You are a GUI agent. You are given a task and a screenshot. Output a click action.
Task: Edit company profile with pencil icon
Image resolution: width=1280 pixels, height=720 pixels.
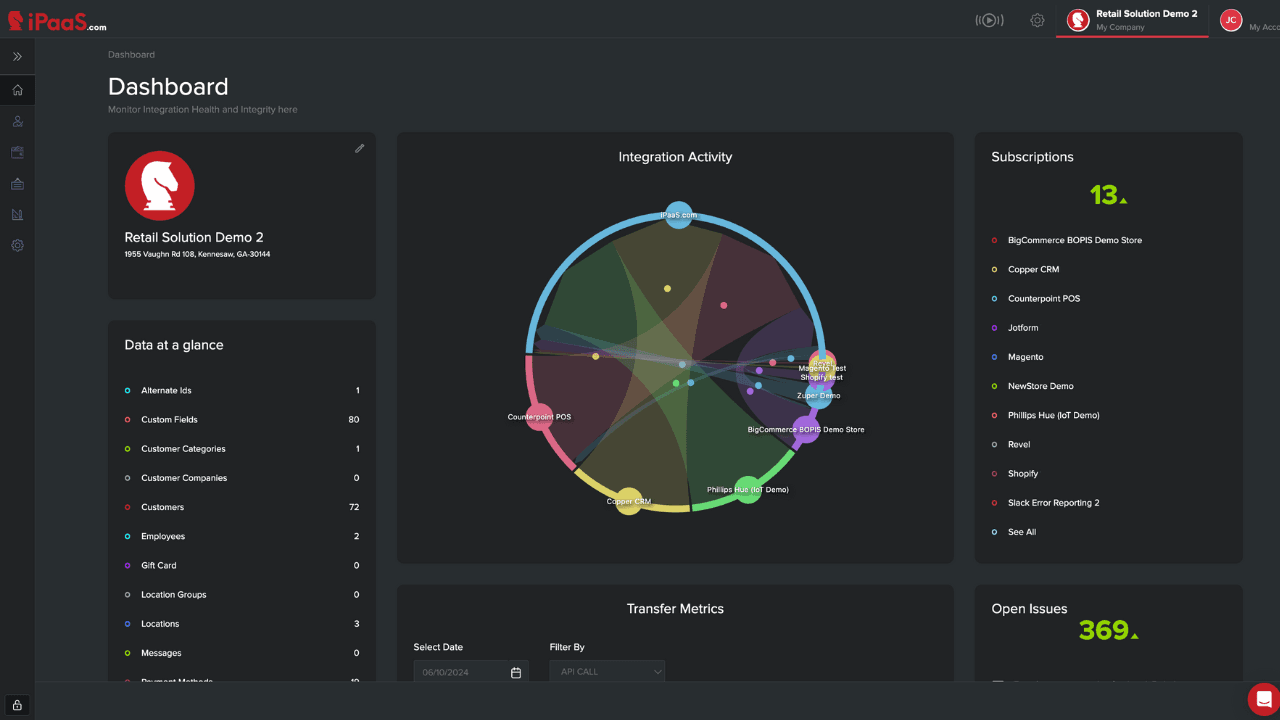[x=359, y=149]
